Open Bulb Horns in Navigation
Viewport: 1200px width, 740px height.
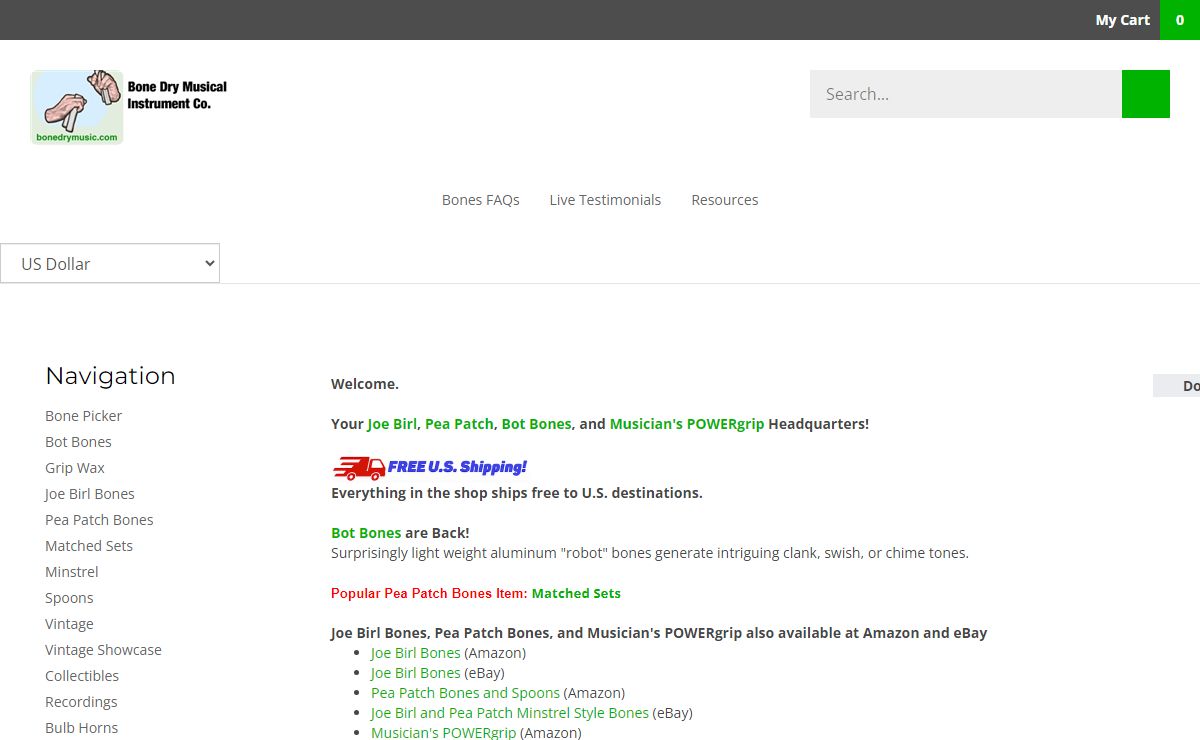[x=81, y=728]
